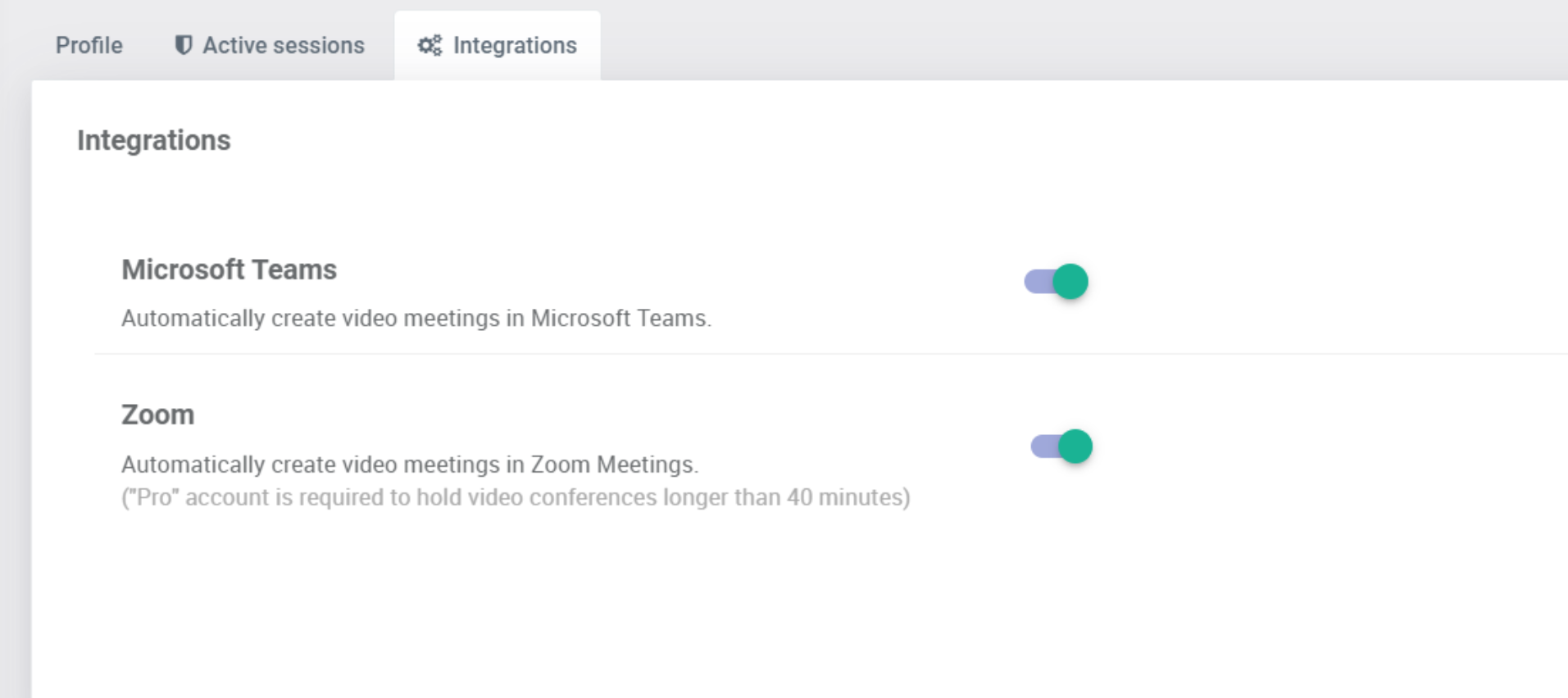Switch to the Active sessions tab
Image resolution: width=1568 pixels, height=698 pixels.
pos(270,45)
